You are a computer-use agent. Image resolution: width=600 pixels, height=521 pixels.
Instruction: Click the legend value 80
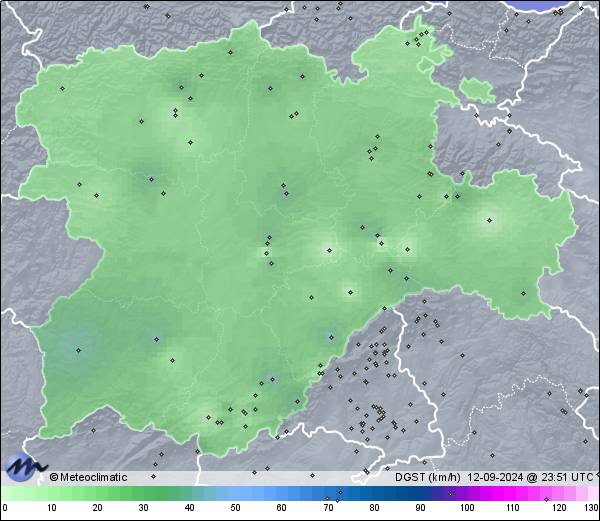374,508
